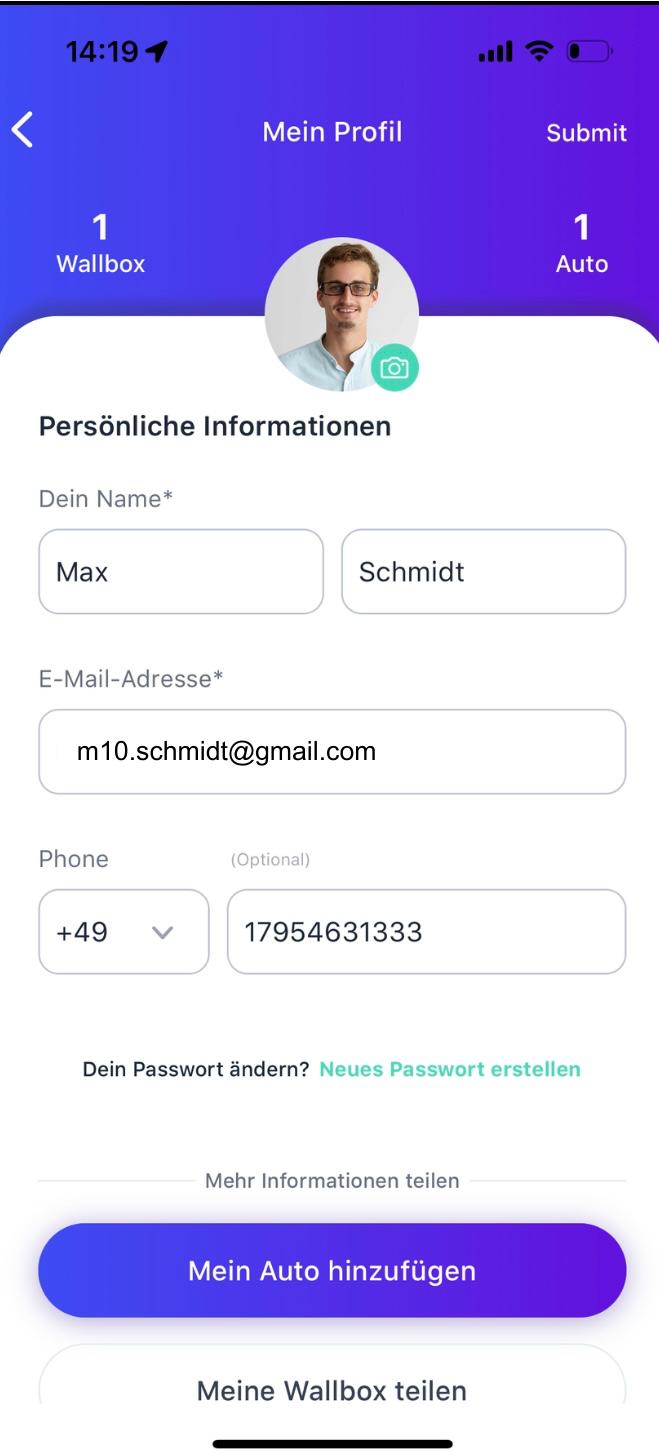
Task: Open the +49 country code dropdown
Action: pyautogui.click(x=124, y=932)
